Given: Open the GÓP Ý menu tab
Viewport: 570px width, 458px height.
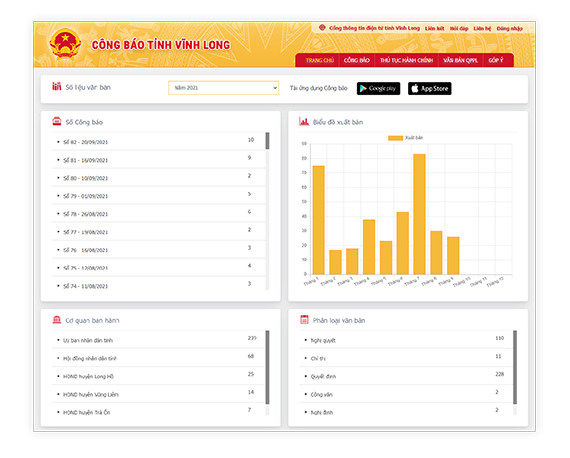Looking at the screenshot, I should point(496,60).
